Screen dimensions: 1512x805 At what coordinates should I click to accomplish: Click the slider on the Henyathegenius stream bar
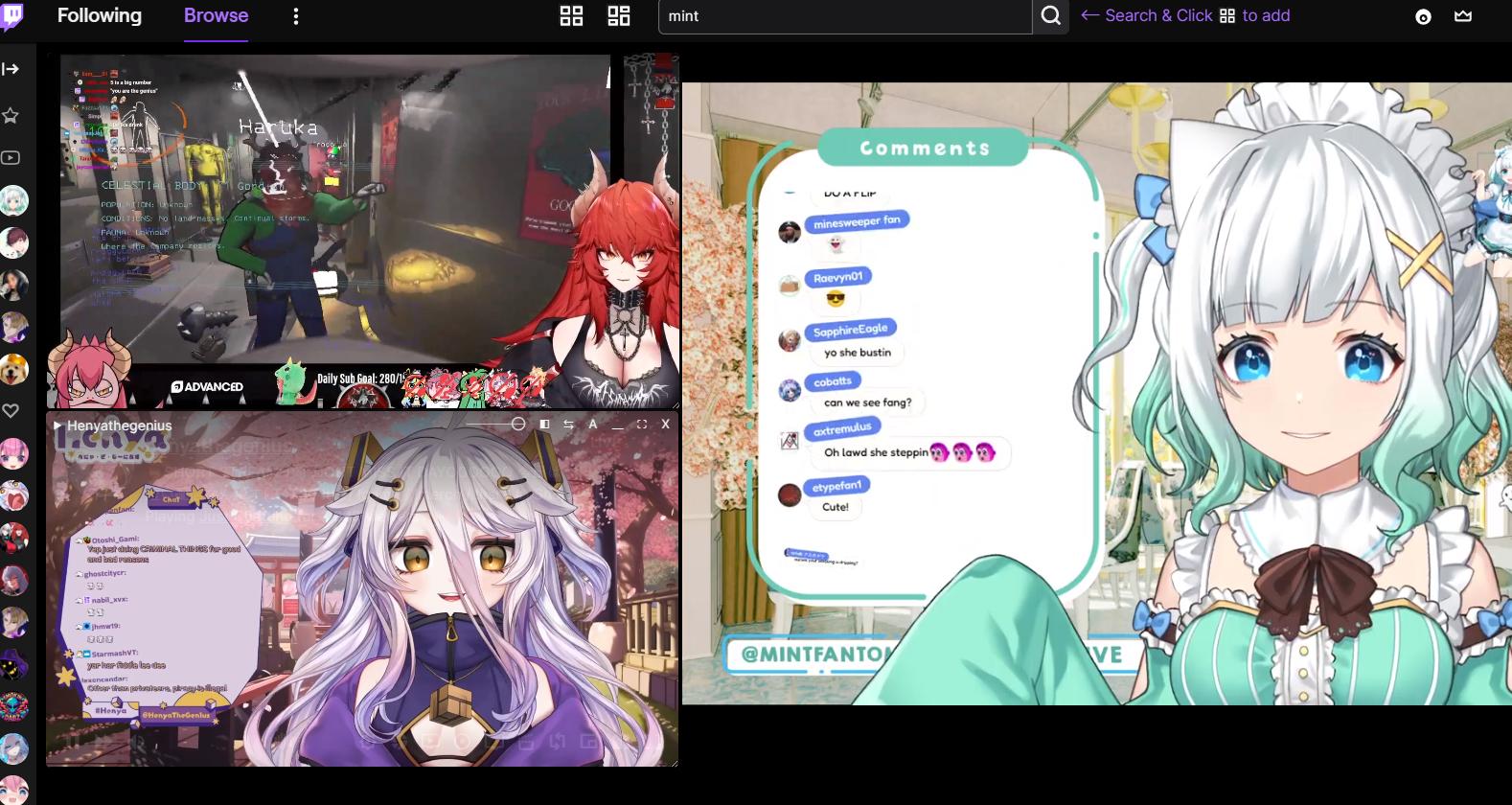(x=496, y=424)
